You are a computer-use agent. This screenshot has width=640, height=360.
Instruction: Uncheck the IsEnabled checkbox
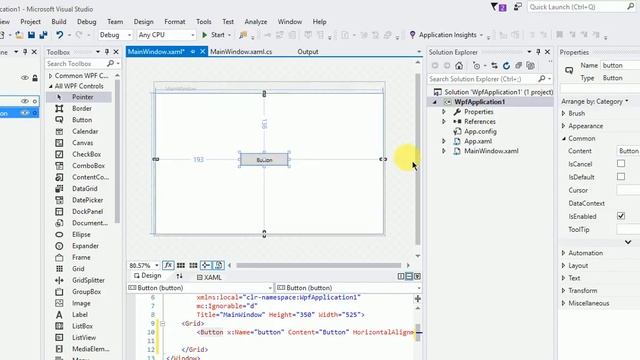621,216
